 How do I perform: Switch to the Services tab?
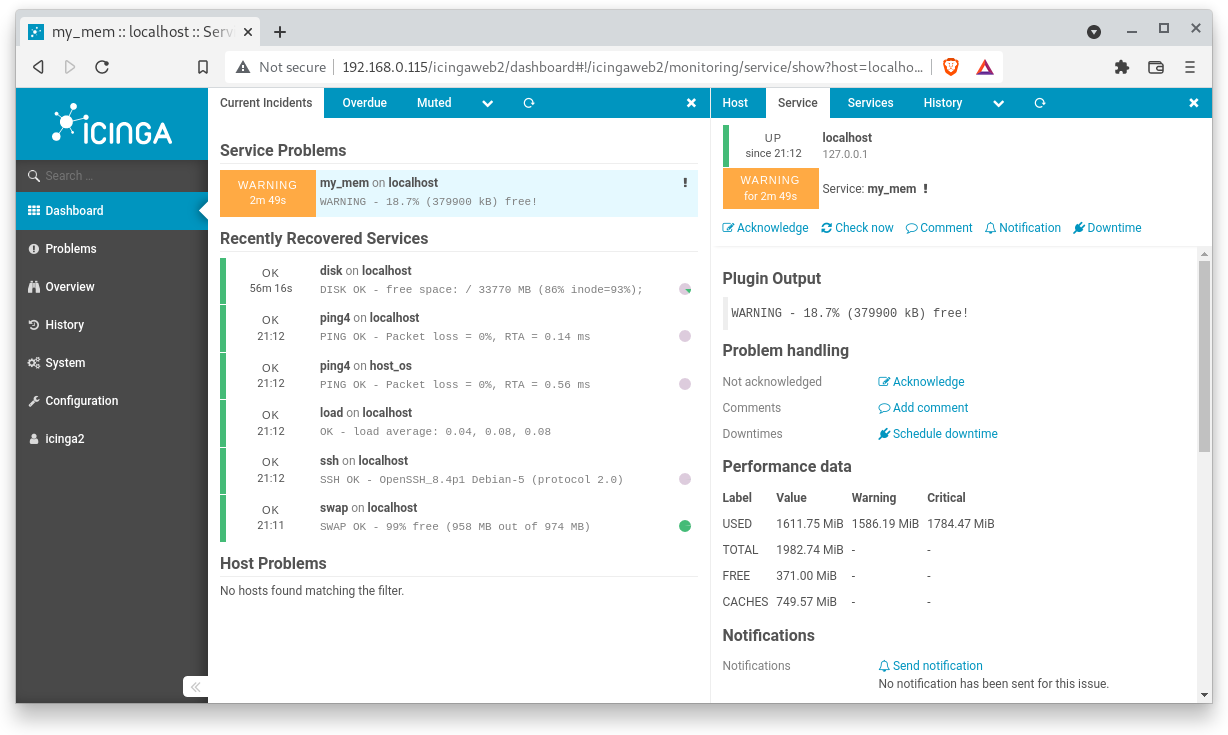[x=869, y=102]
